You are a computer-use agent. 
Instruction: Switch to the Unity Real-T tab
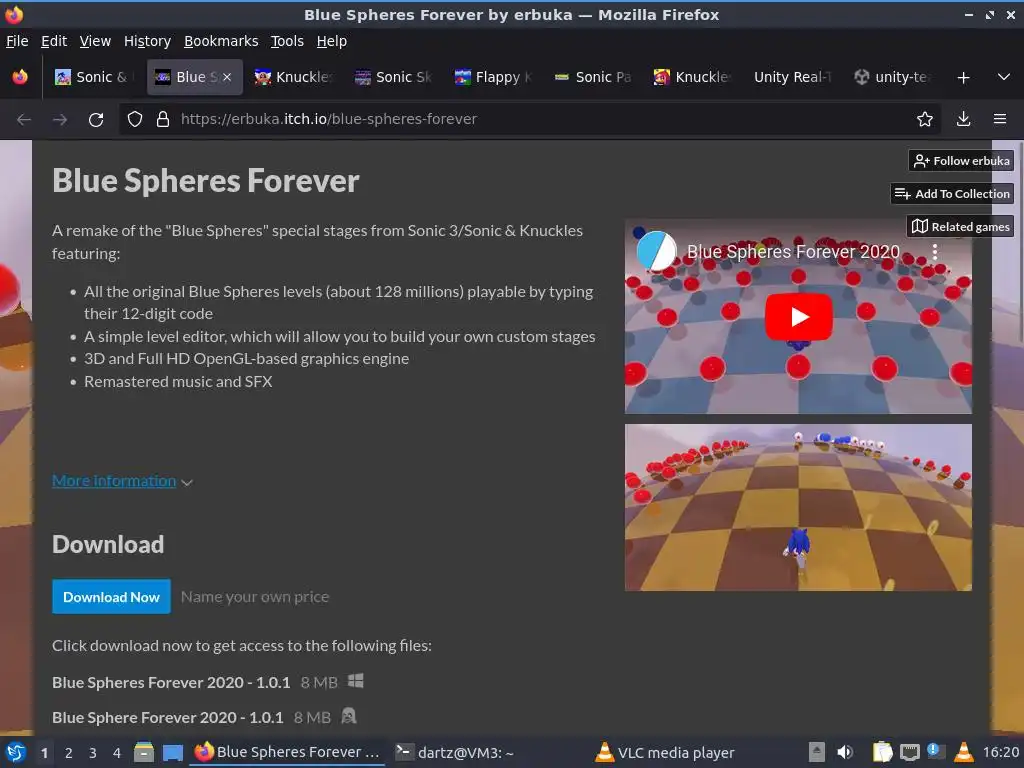(x=794, y=77)
